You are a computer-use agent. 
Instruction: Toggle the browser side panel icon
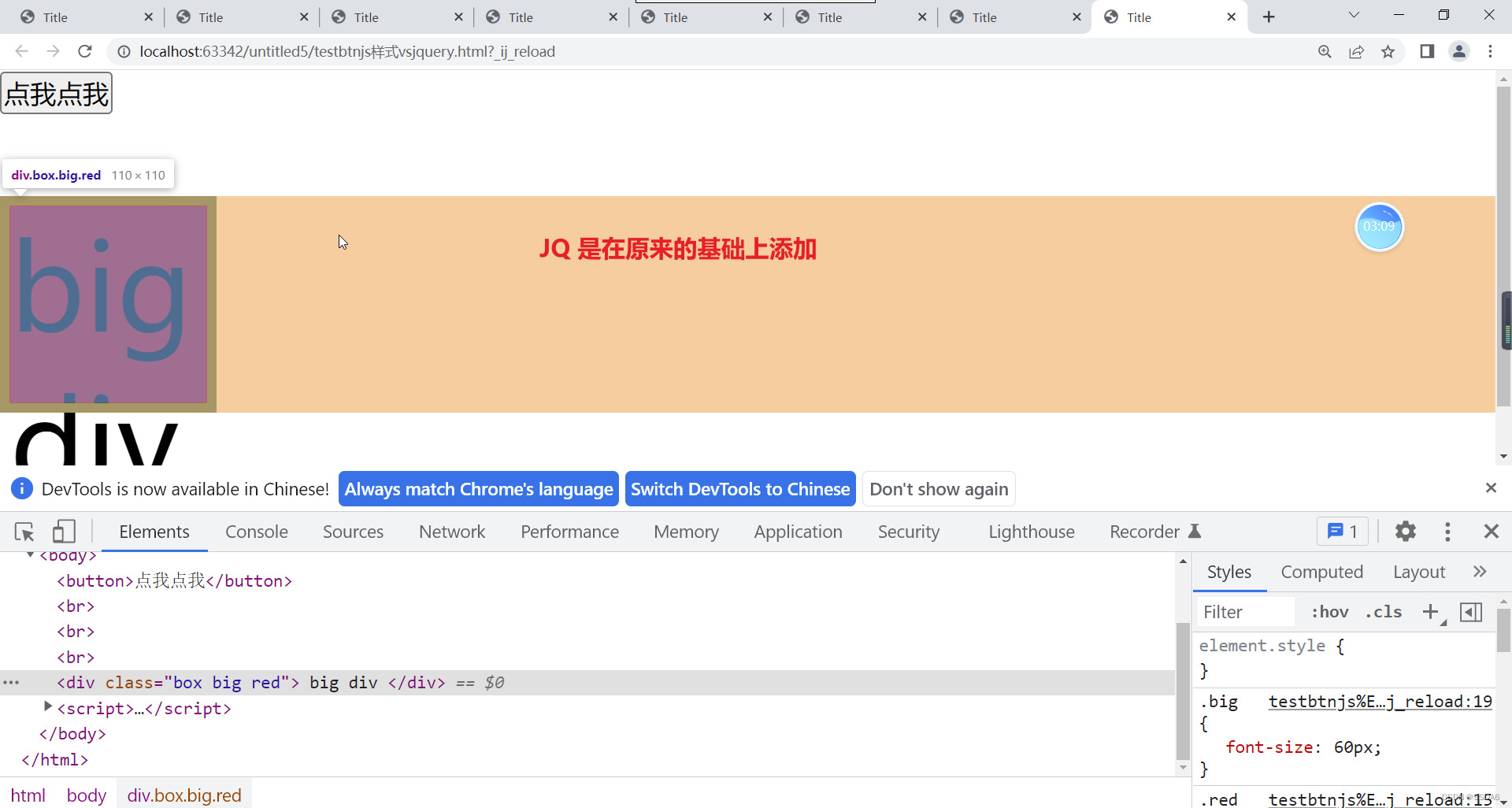point(1427,51)
